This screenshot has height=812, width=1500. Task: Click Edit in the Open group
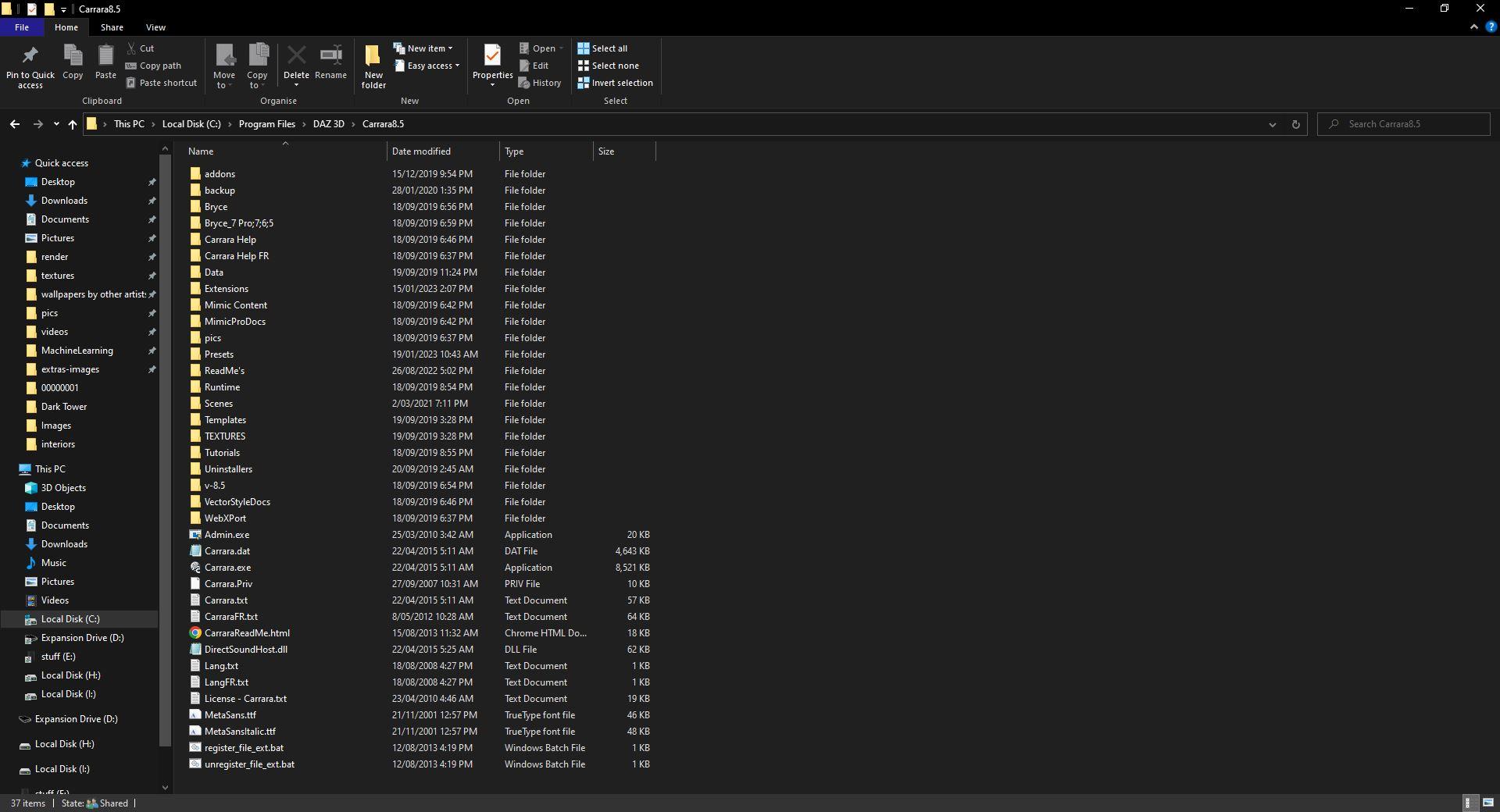click(x=534, y=66)
